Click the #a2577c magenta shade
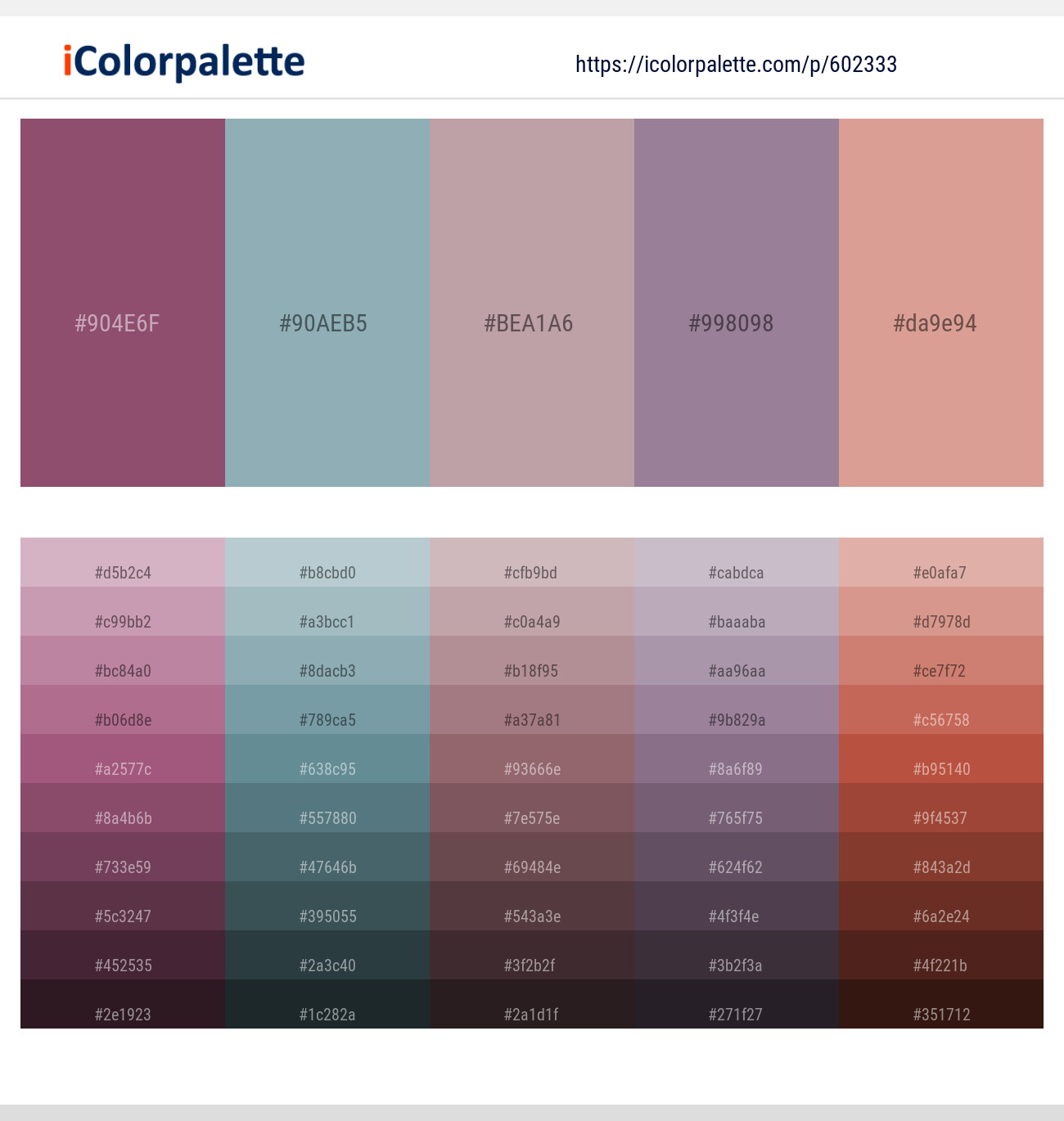This screenshot has height=1121, width=1064. (x=123, y=759)
